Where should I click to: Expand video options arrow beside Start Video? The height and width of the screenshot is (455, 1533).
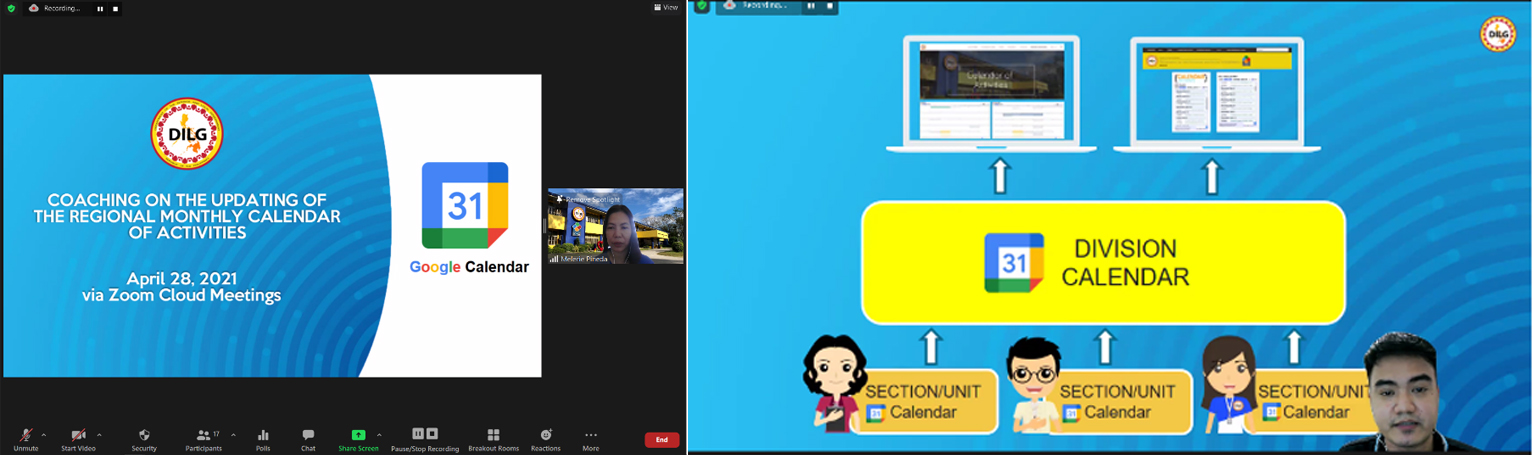tap(99, 435)
